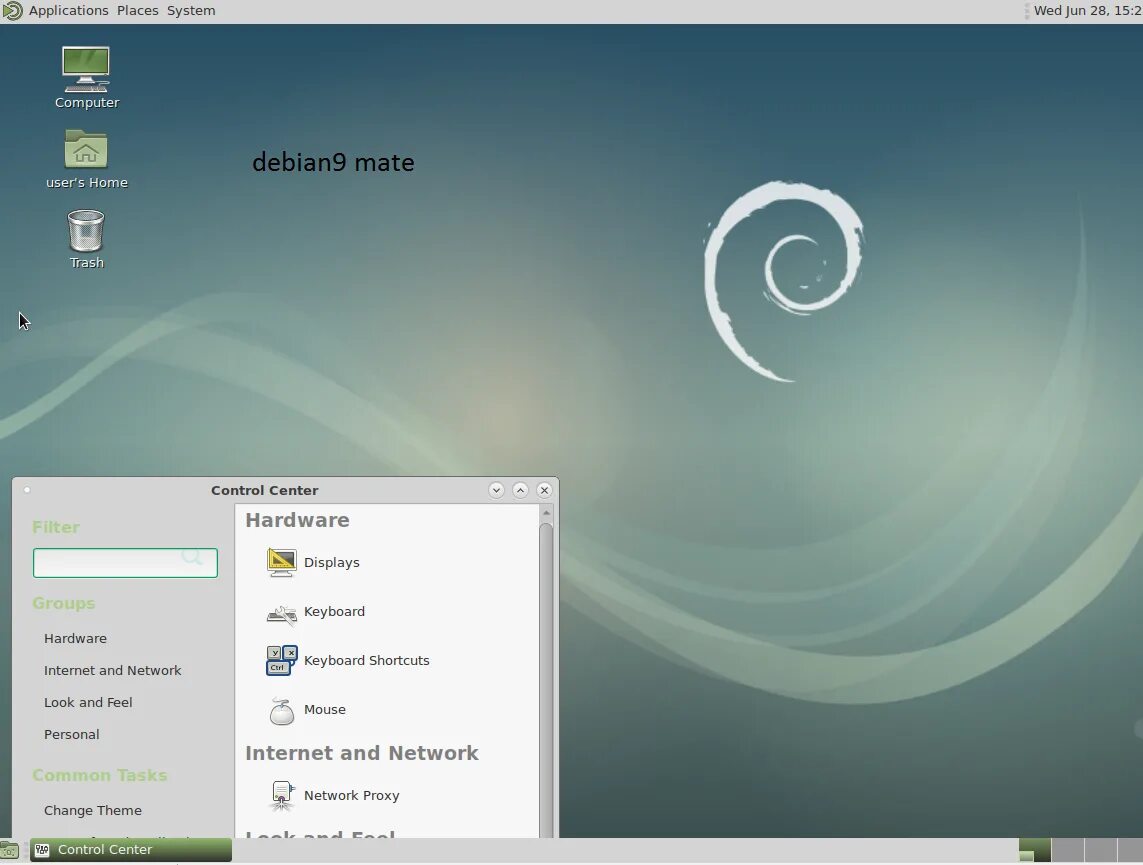Screen dimensions: 1143x865
Task: Click the Control Center scrollbar thumb
Action: pyautogui.click(x=546, y=679)
